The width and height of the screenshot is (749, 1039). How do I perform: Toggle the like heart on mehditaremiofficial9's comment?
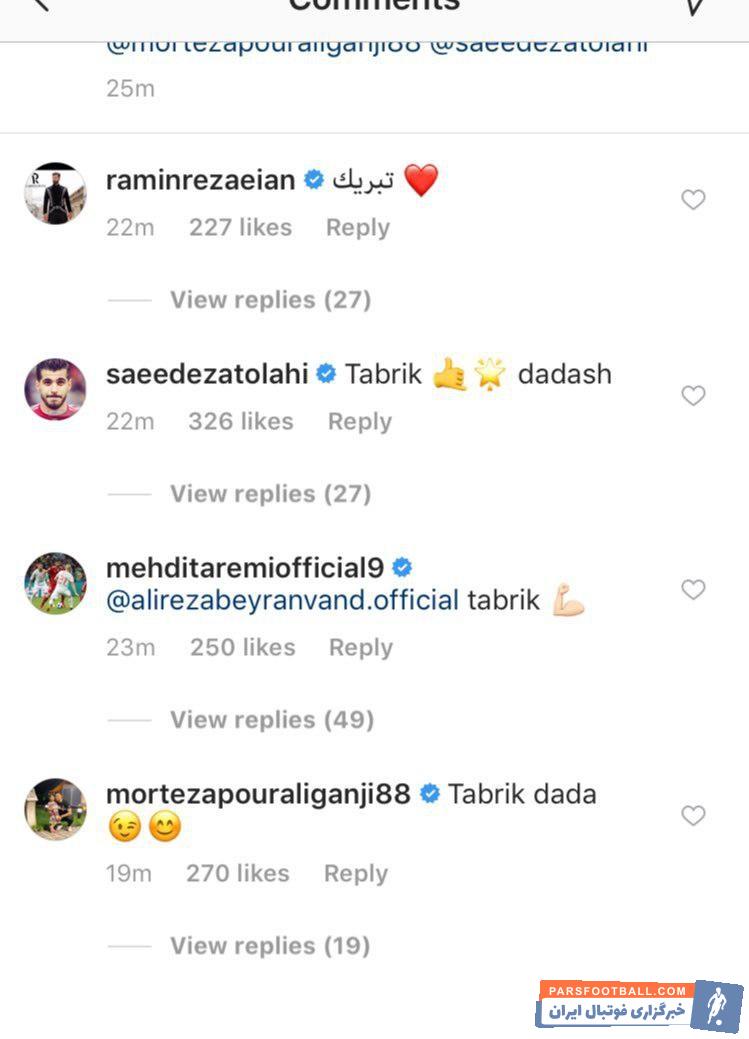coord(693,591)
